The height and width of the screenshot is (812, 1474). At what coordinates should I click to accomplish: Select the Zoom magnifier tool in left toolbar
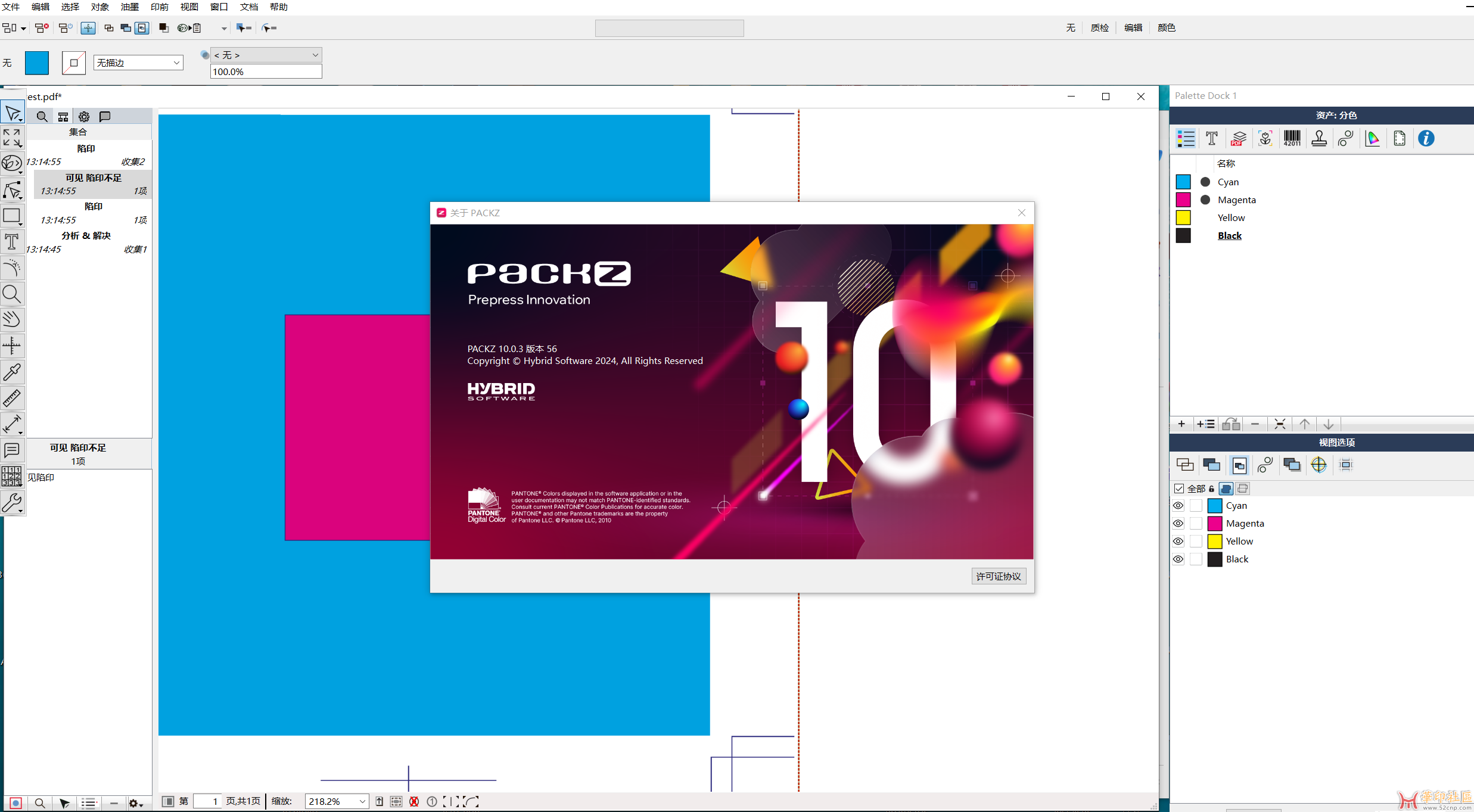(12, 294)
